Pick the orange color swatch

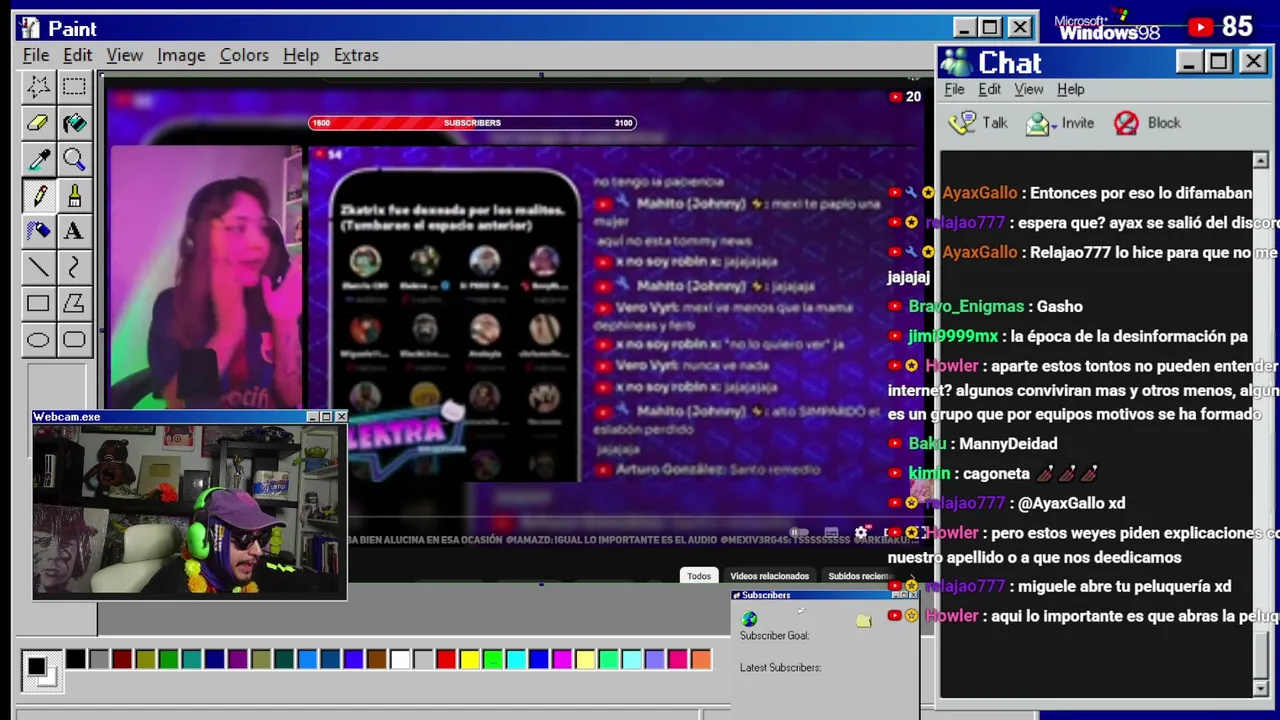point(701,659)
